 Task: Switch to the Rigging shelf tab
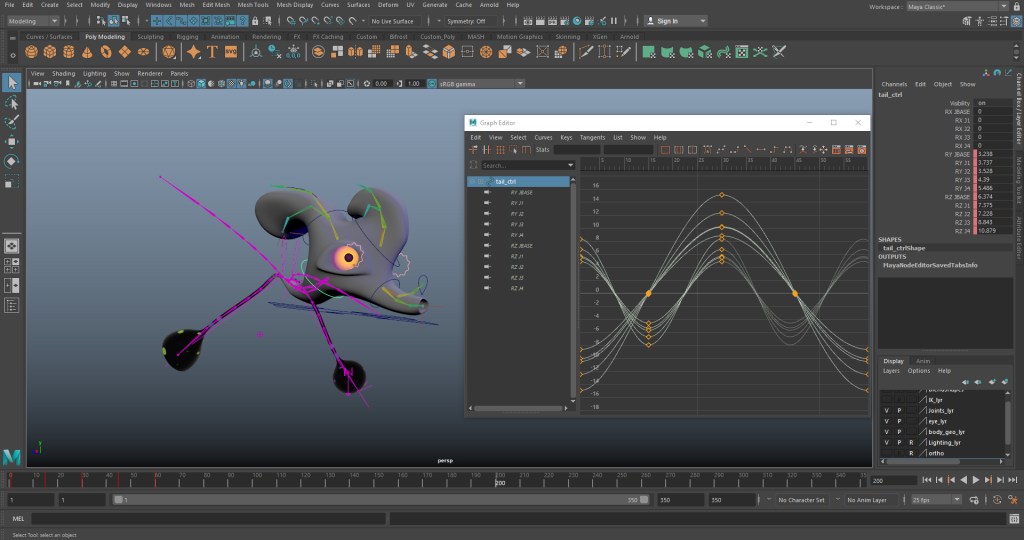pyautogui.click(x=188, y=36)
